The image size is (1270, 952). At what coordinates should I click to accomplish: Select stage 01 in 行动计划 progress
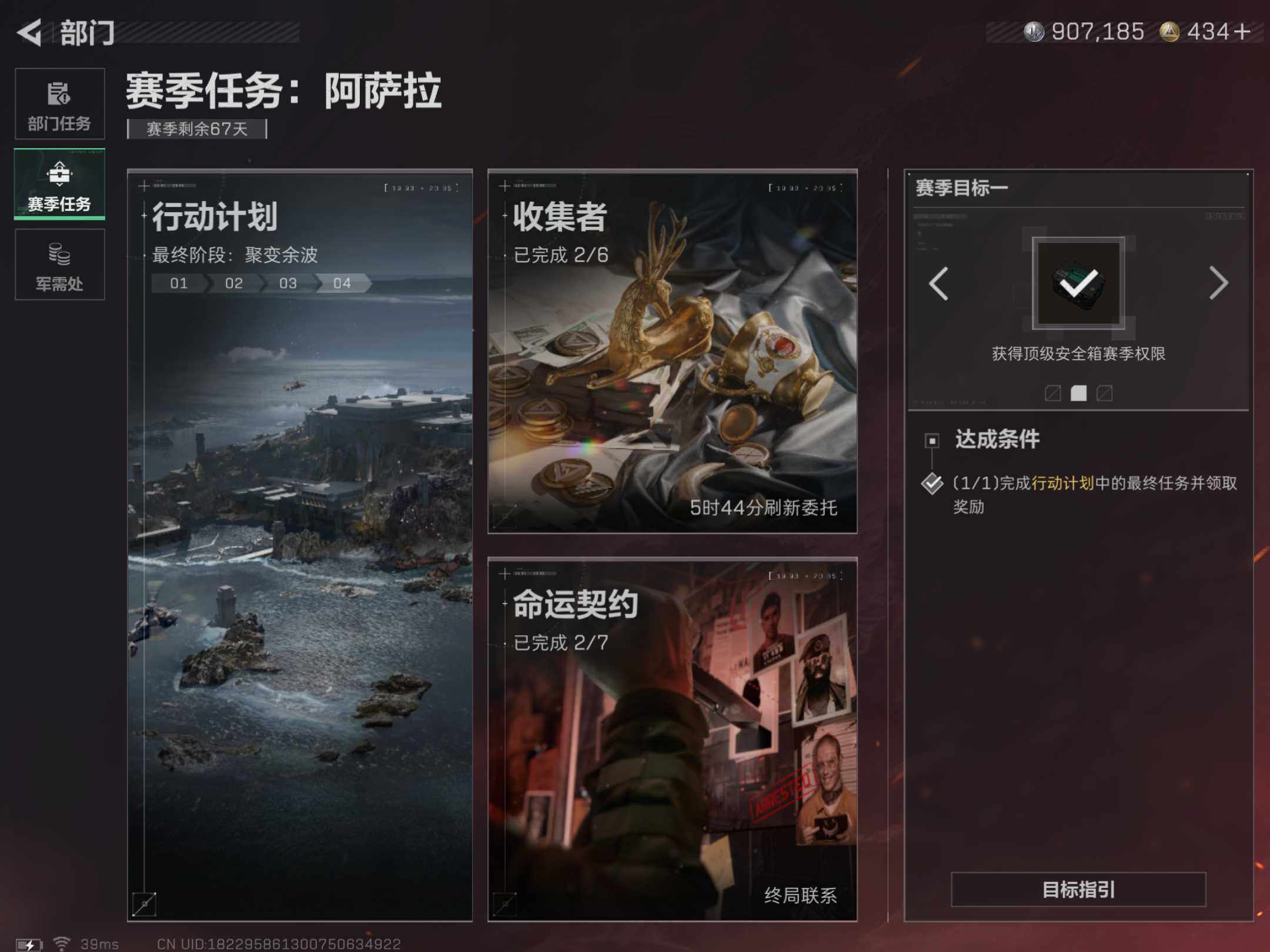click(179, 283)
